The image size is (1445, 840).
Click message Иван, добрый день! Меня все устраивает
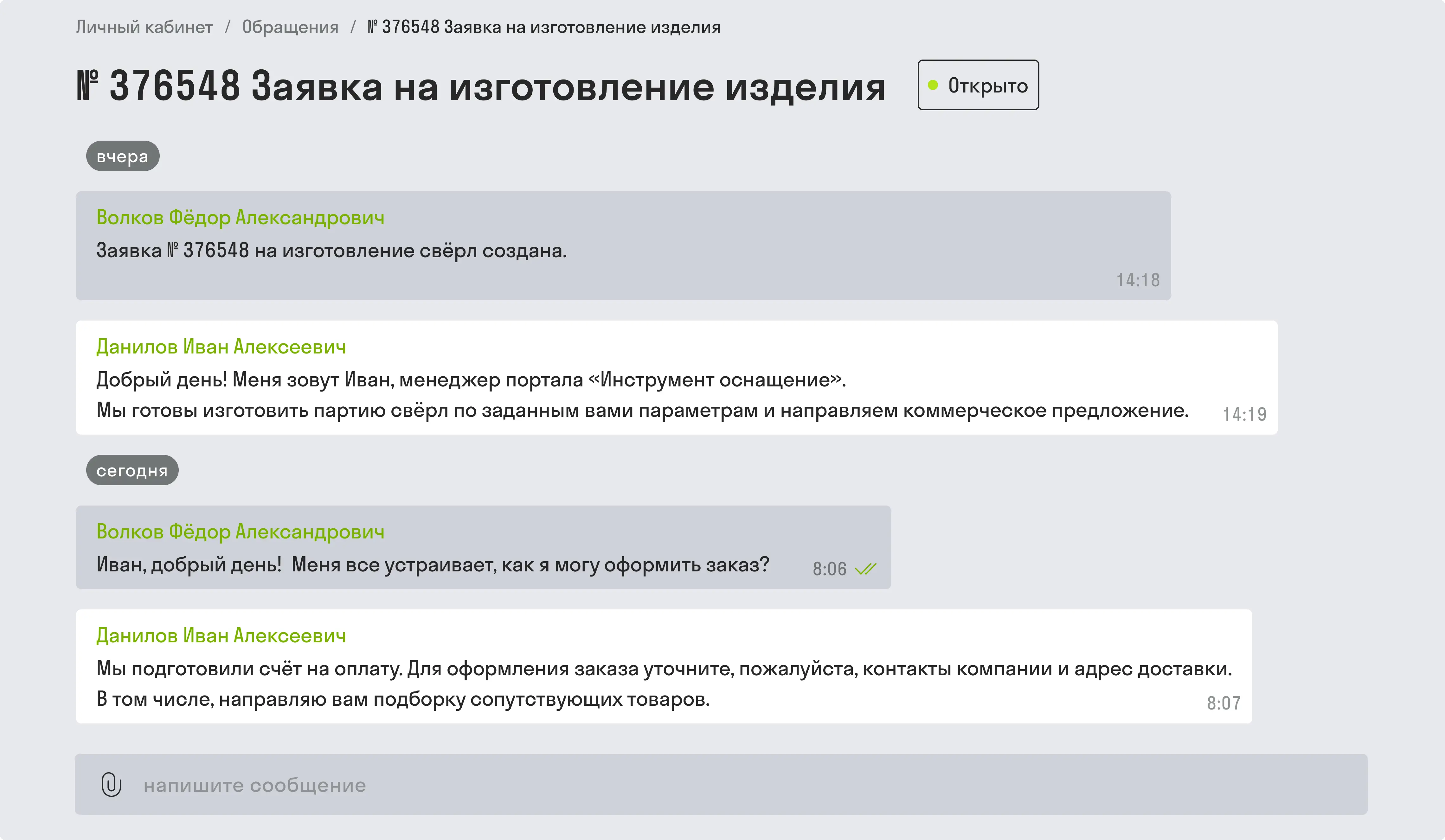tap(433, 565)
